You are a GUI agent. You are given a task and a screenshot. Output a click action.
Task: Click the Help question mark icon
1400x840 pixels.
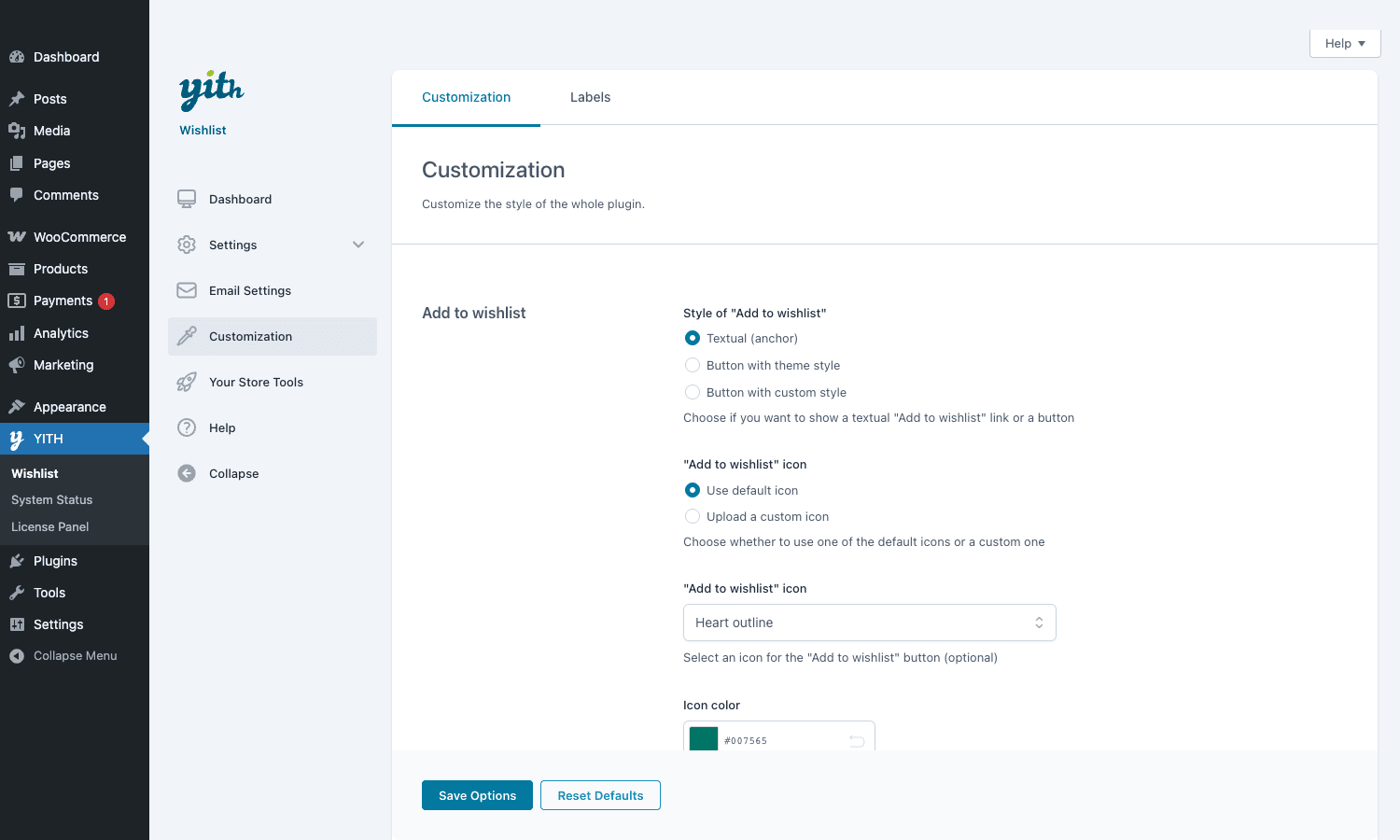tap(187, 427)
